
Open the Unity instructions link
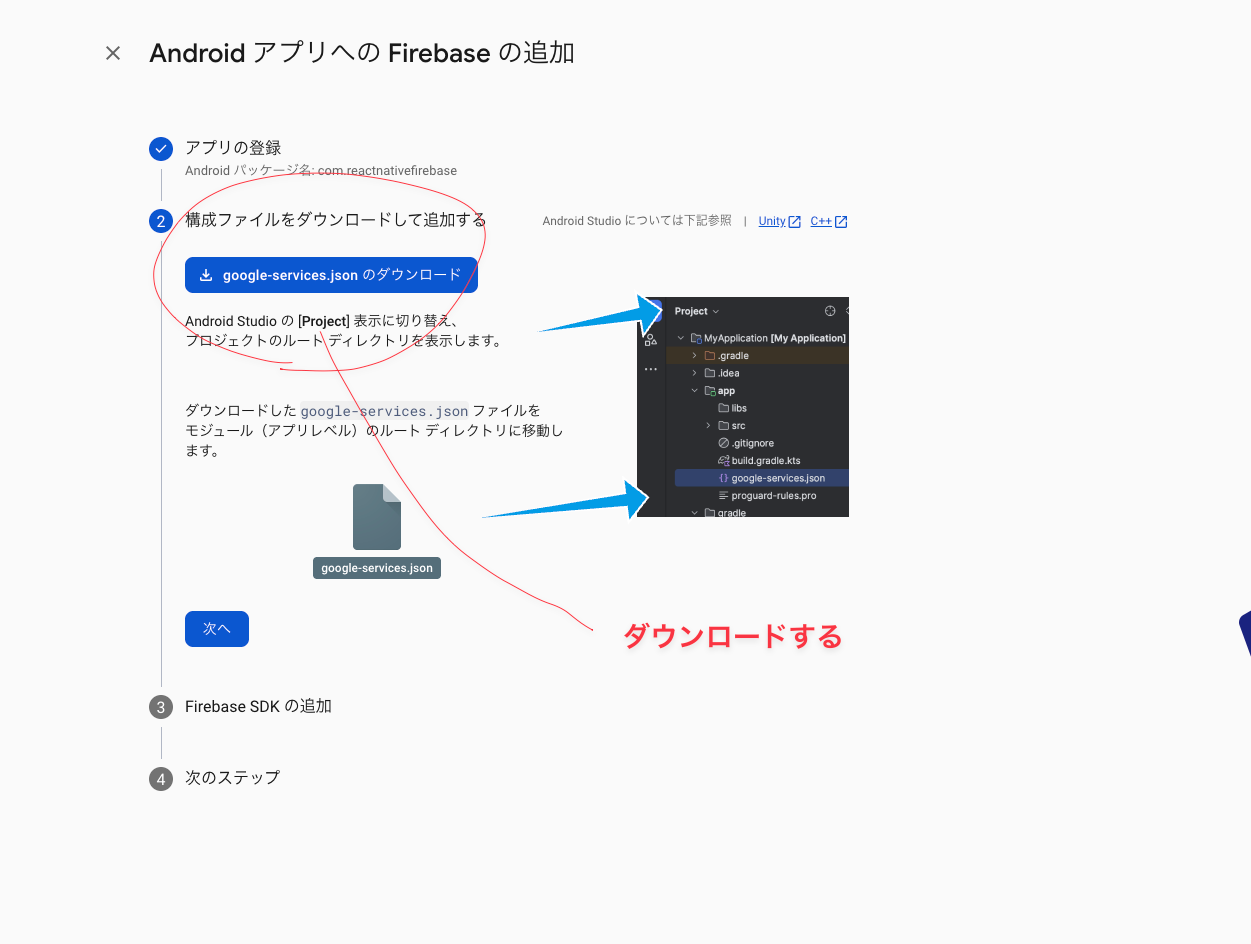[772, 221]
